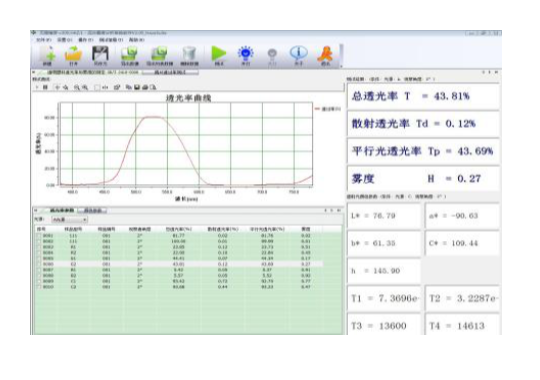Click the 波长(nm) x-axis label
The height and width of the screenshot is (380, 540).
point(186,199)
